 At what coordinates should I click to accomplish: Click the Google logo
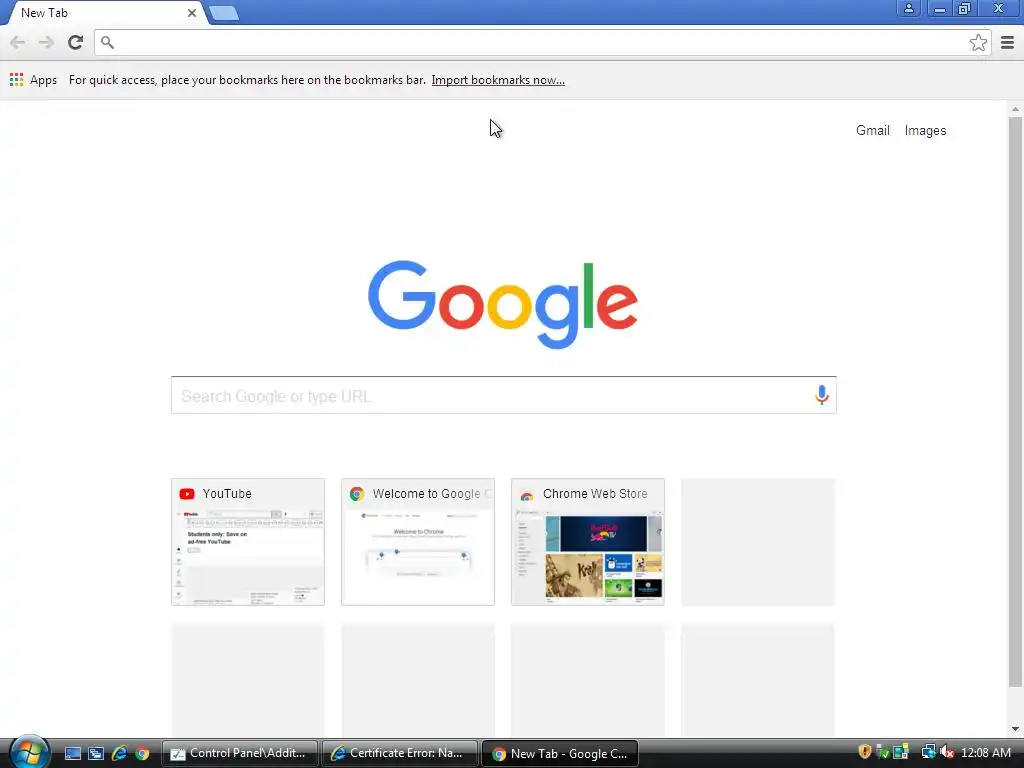(503, 304)
